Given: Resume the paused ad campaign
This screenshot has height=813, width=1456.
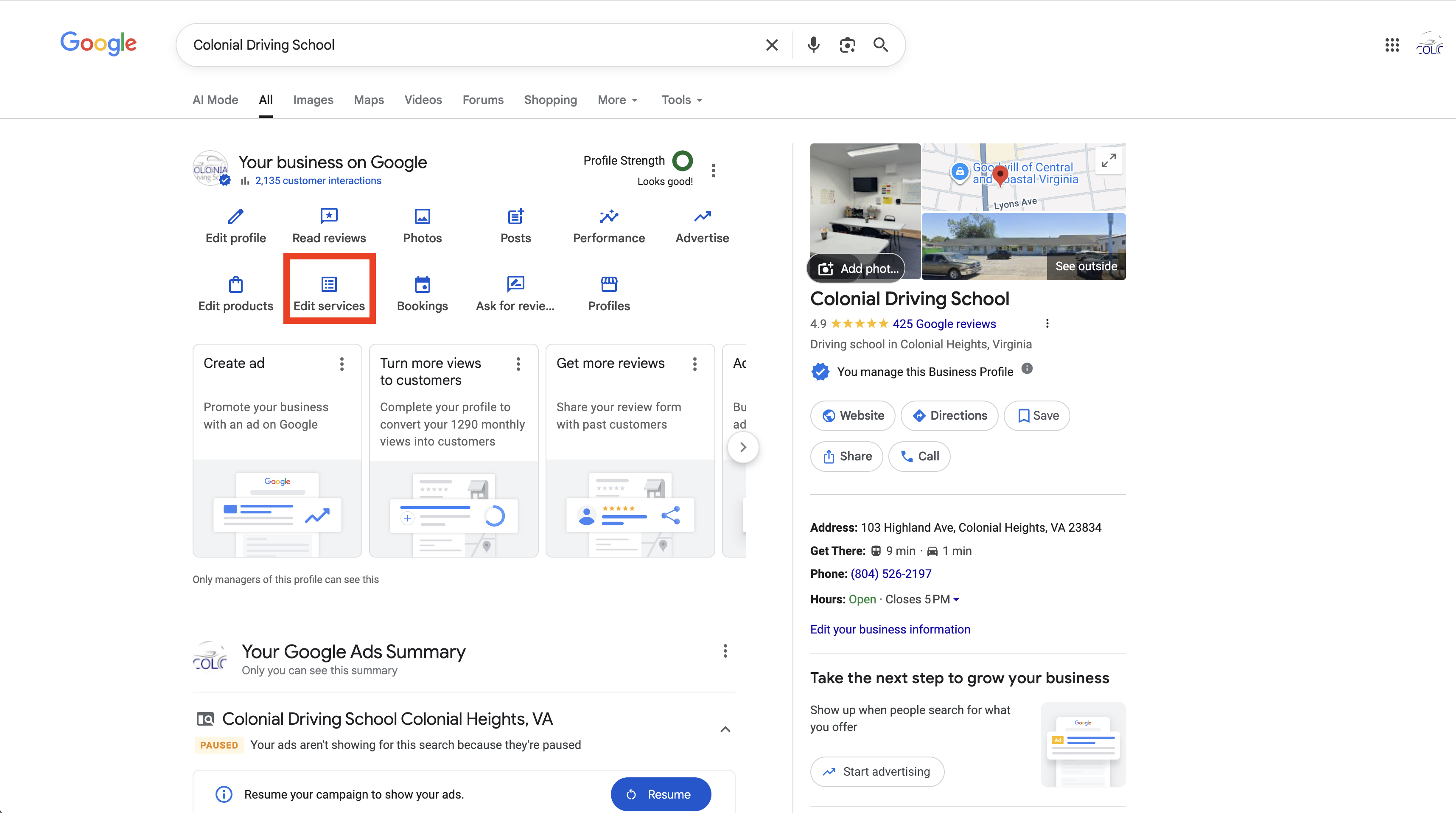Looking at the screenshot, I should pos(661,794).
